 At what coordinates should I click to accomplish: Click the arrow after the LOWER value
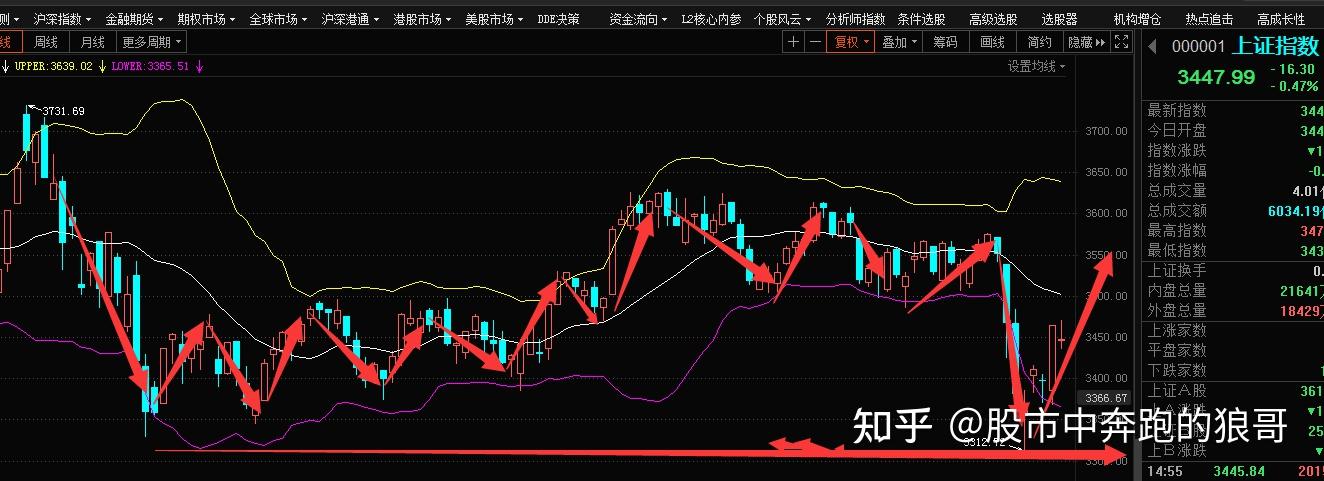click(x=199, y=66)
